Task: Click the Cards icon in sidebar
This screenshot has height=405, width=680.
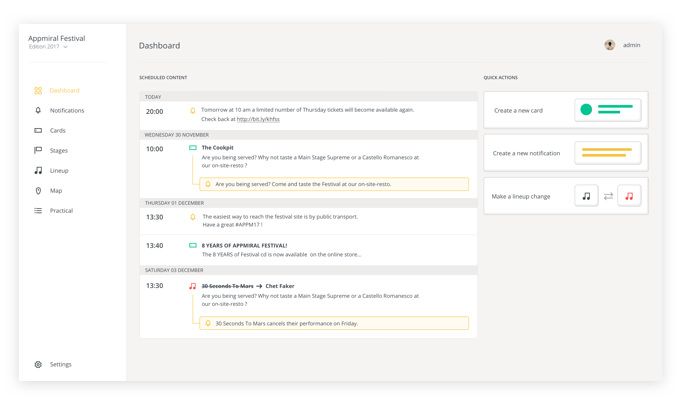Action: [x=38, y=131]
